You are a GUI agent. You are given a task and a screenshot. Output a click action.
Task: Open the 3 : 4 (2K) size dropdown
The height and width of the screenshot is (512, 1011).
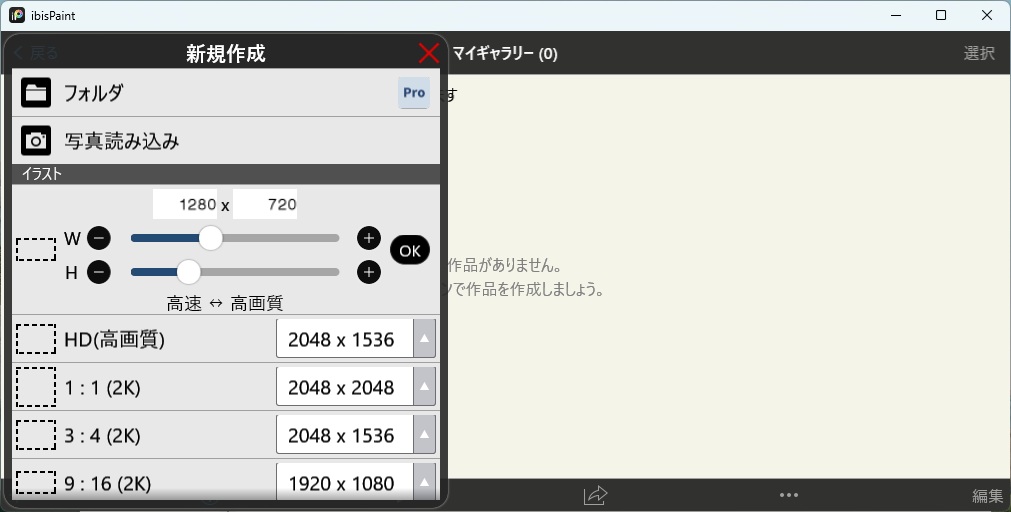[x=424, y=435]
